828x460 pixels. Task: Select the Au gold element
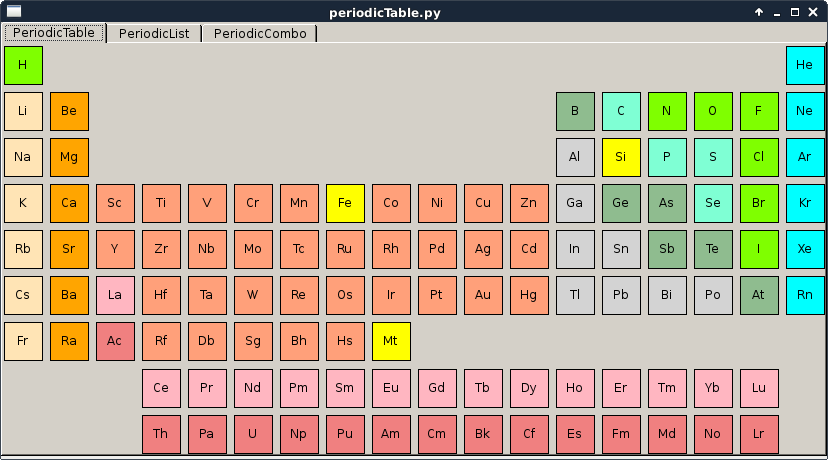(x=483, y=295)
